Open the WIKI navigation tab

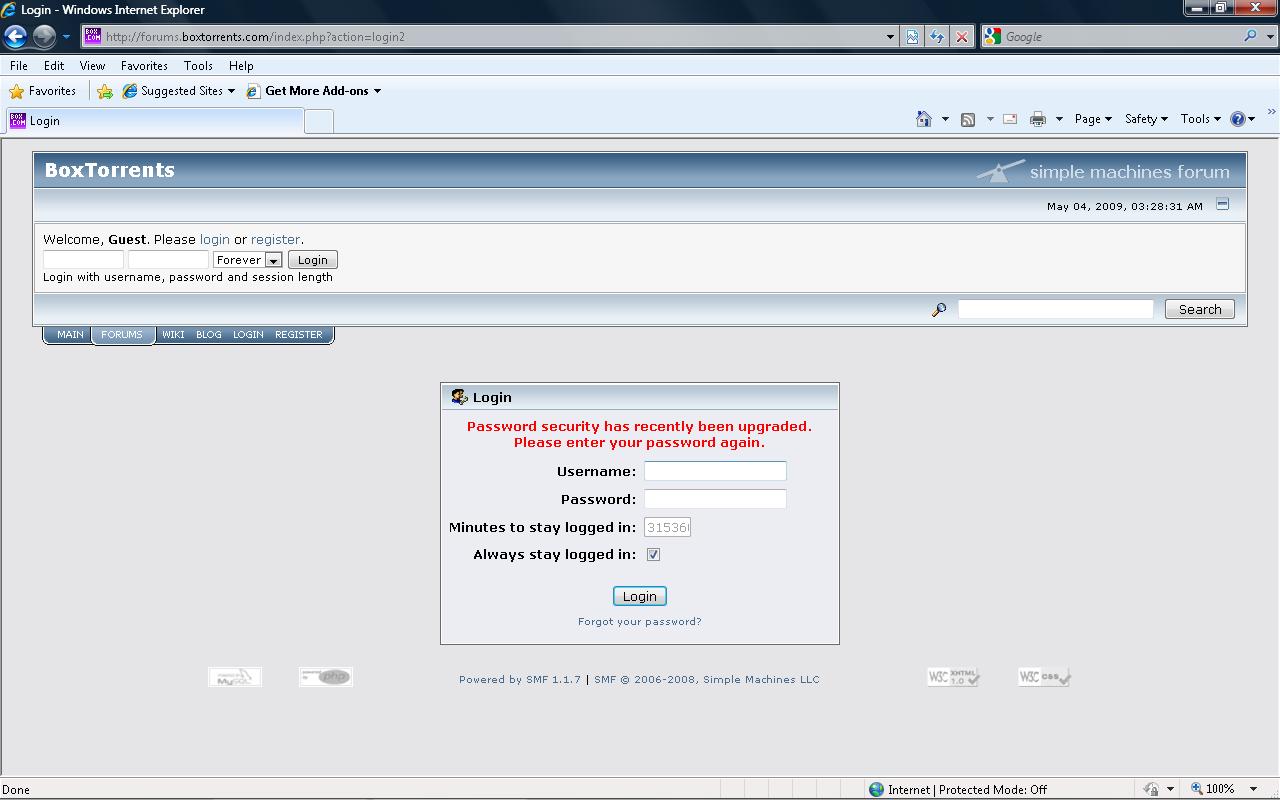[x=173, y=335]
